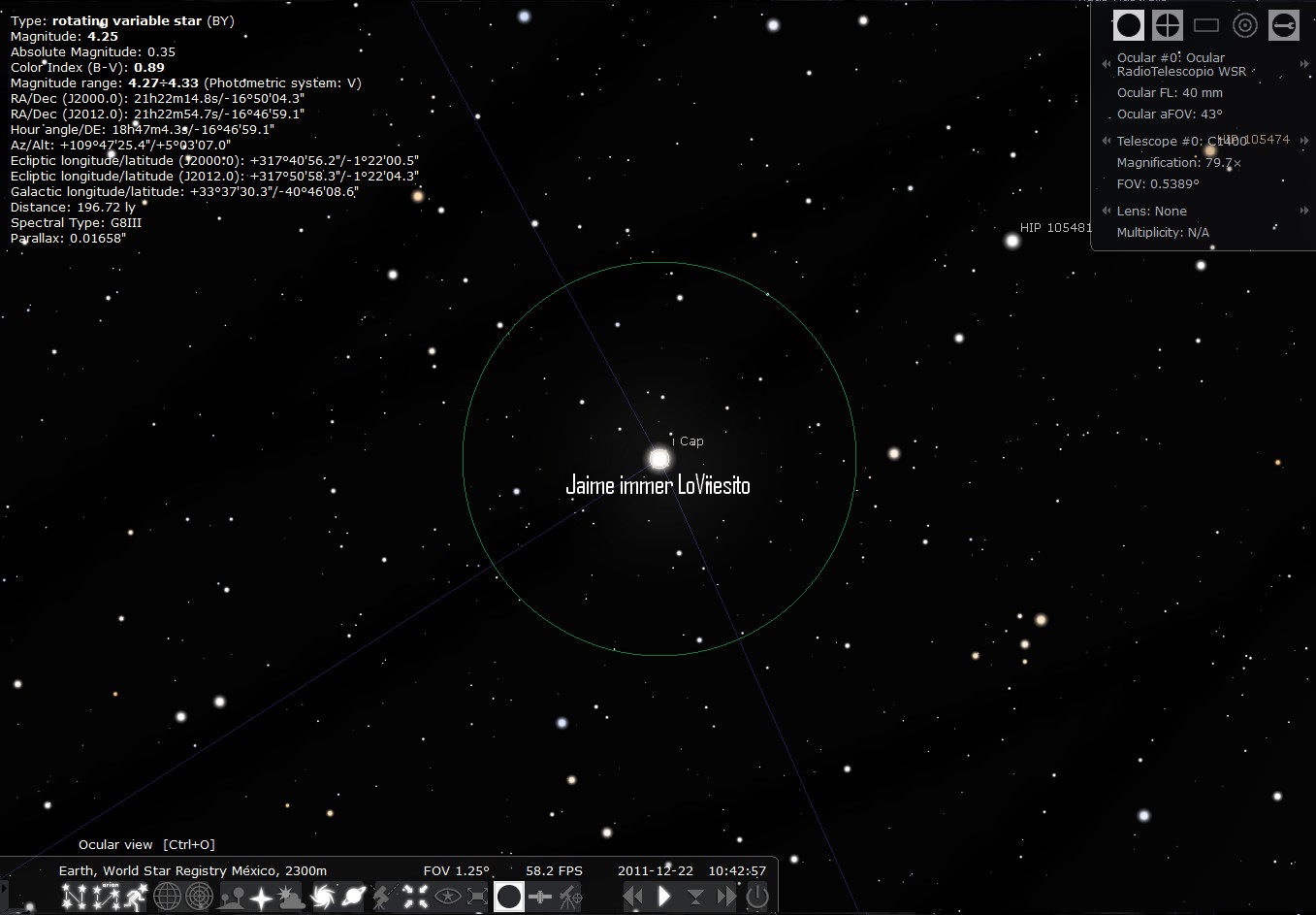Set normal time rate play button
The height and width of the screenshot is (915, 1316).
pyautogui.click(x=664, y=898)
